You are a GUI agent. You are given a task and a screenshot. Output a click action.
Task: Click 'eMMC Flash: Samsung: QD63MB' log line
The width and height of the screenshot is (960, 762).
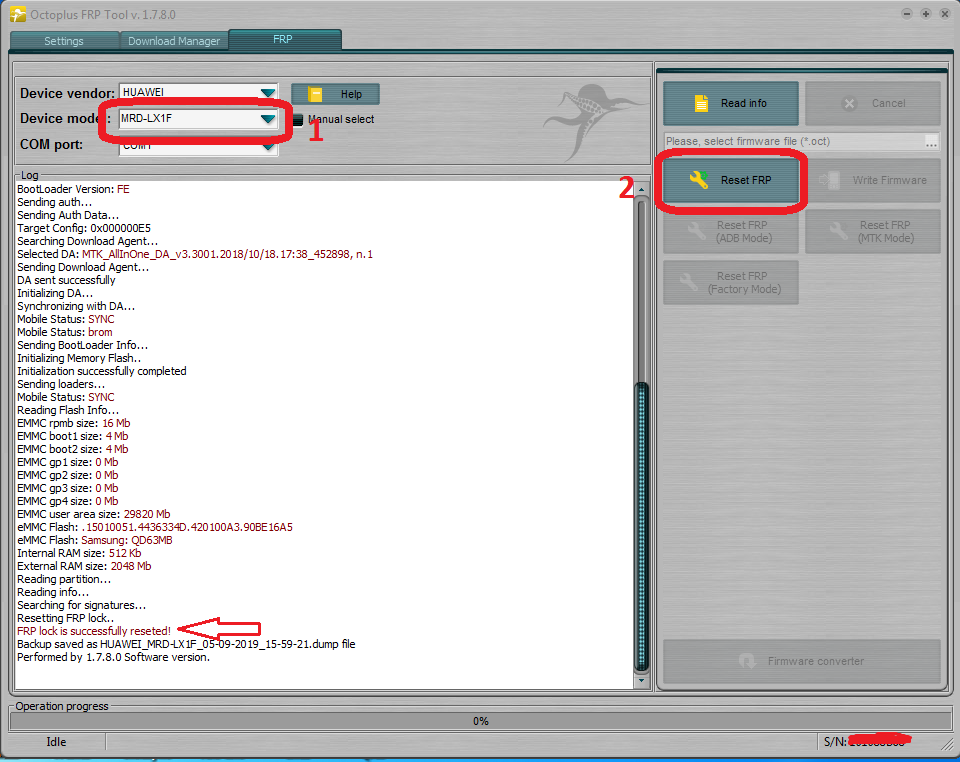click(x=94, y=540)
